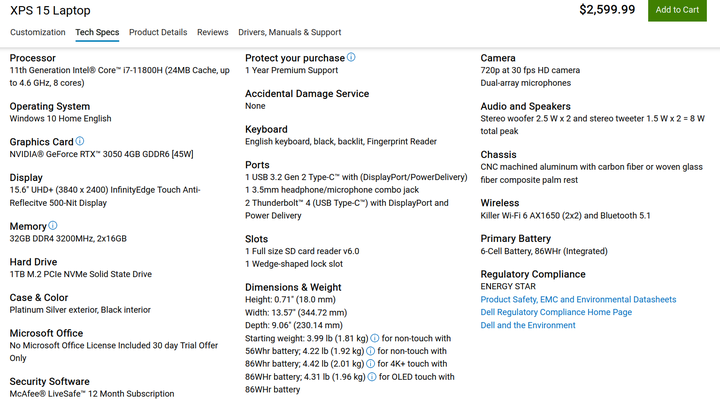Follow the Dell and the Environment link

[x=528, y=325]
